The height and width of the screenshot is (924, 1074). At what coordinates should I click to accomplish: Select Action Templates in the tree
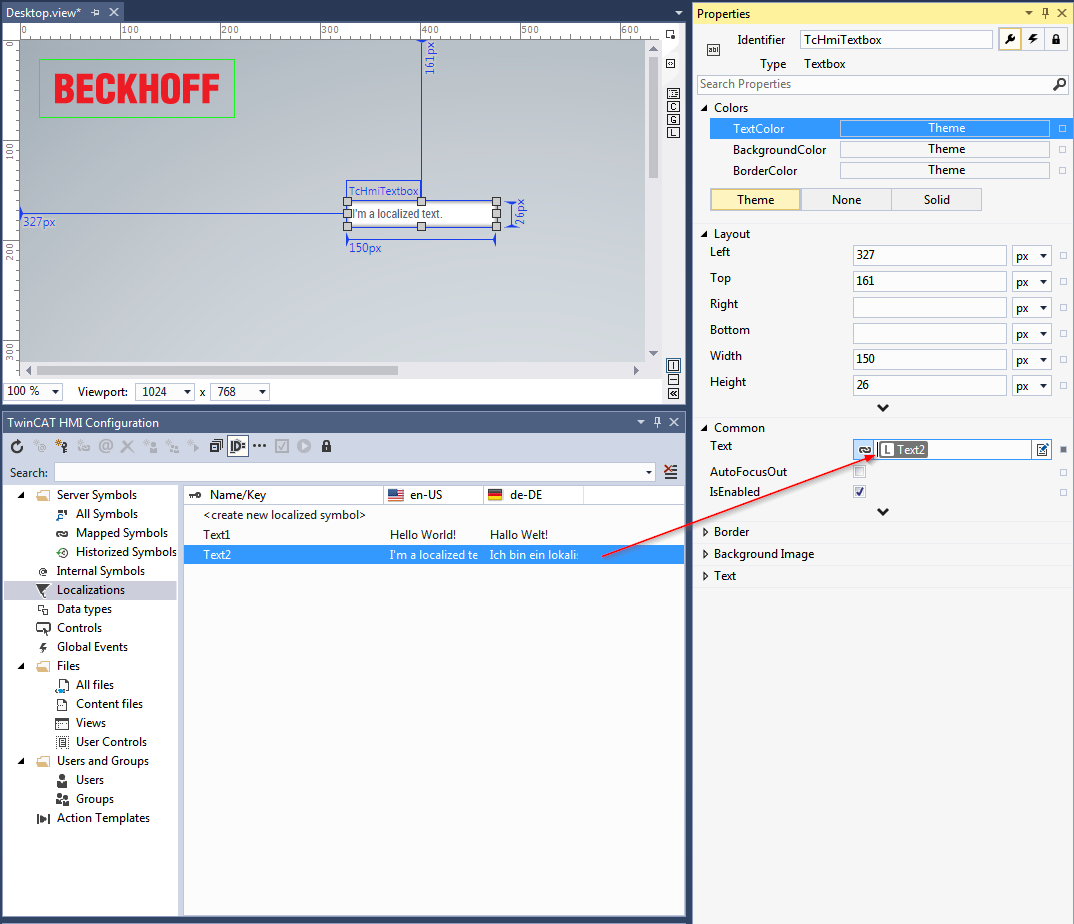(103, 818)
